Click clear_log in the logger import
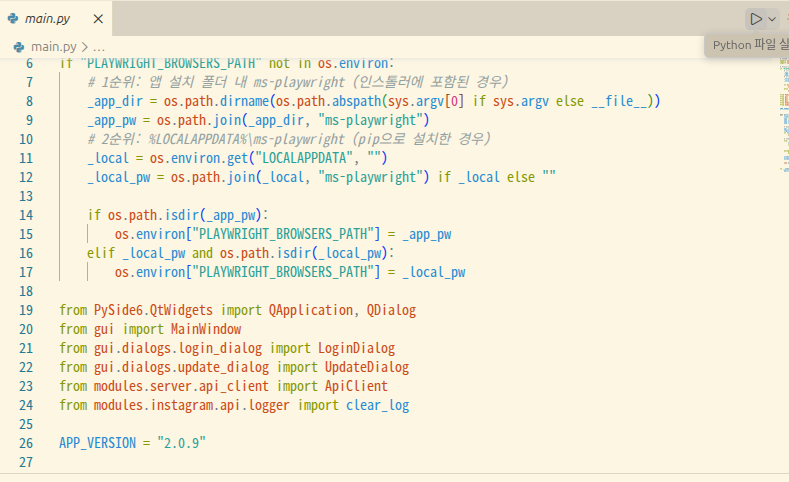Viewport: 789px width, 482px height. (377, 404)
